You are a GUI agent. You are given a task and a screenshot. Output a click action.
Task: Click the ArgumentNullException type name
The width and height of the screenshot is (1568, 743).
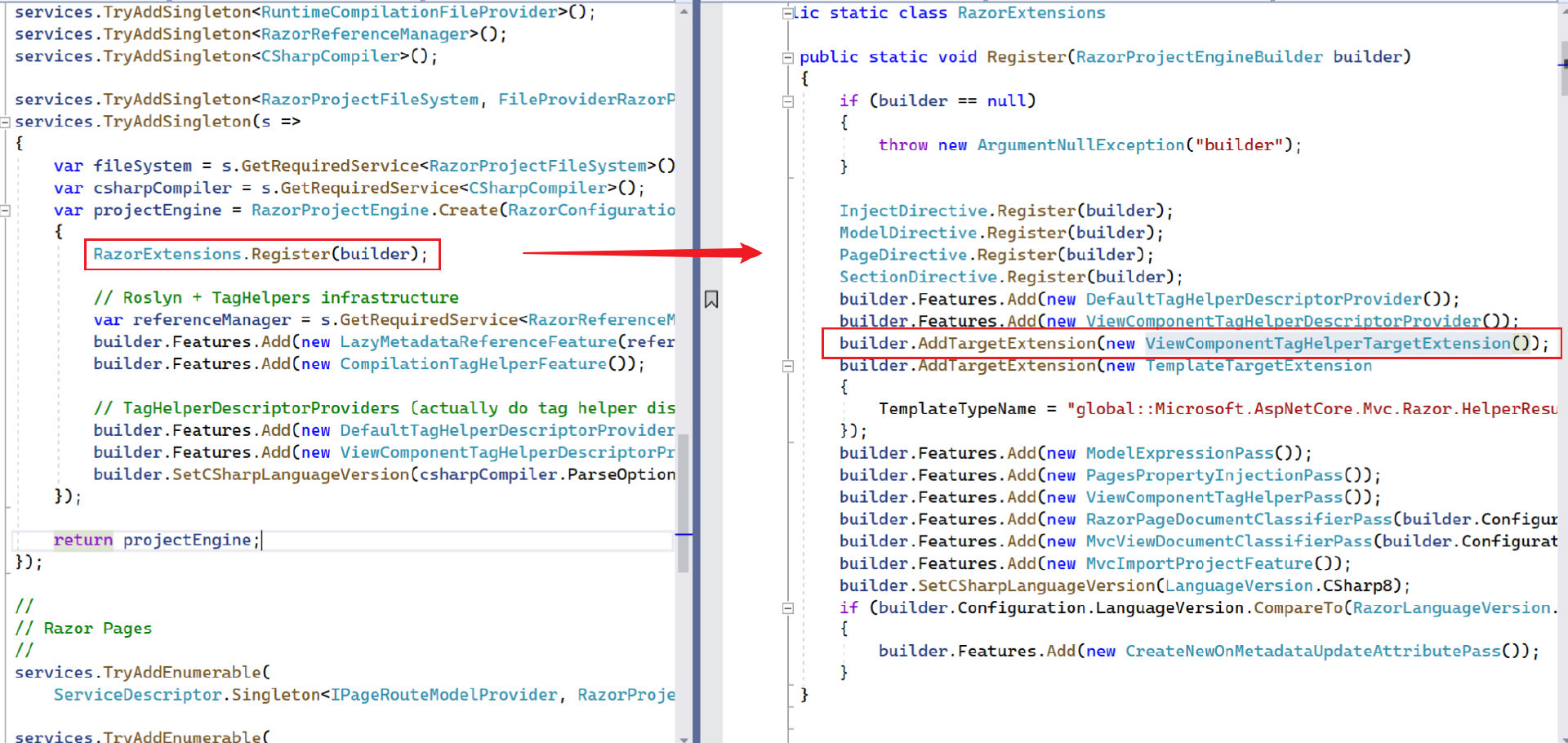point(1080,145)
